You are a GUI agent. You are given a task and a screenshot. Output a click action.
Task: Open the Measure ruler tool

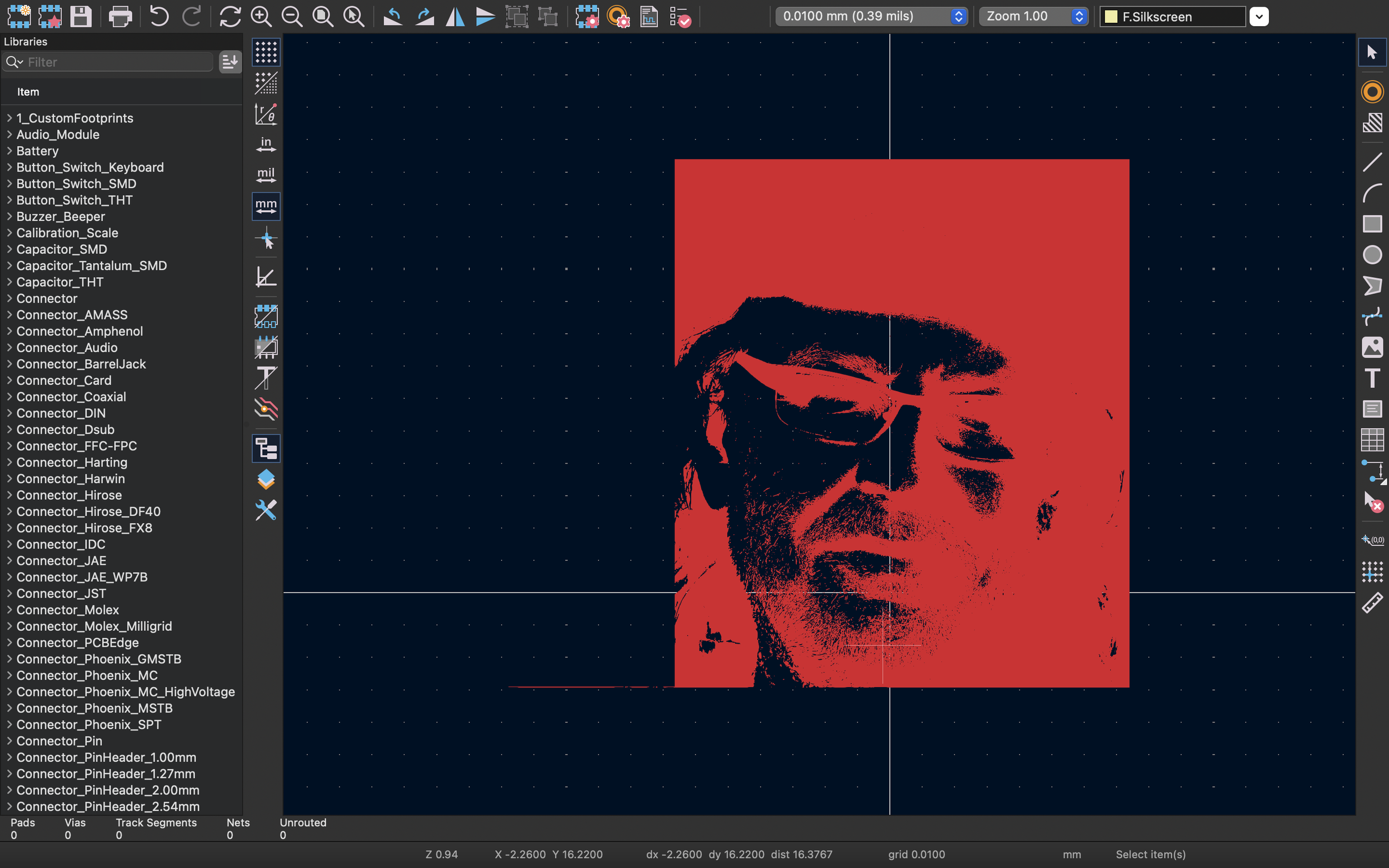[1372, 603]
